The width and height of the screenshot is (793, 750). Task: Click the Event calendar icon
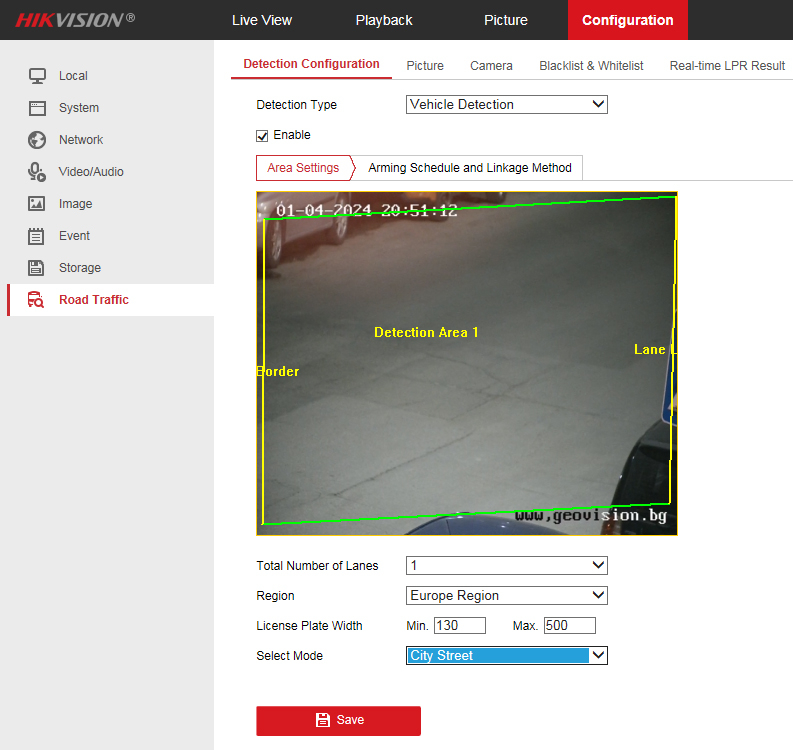tap(37, 236)
